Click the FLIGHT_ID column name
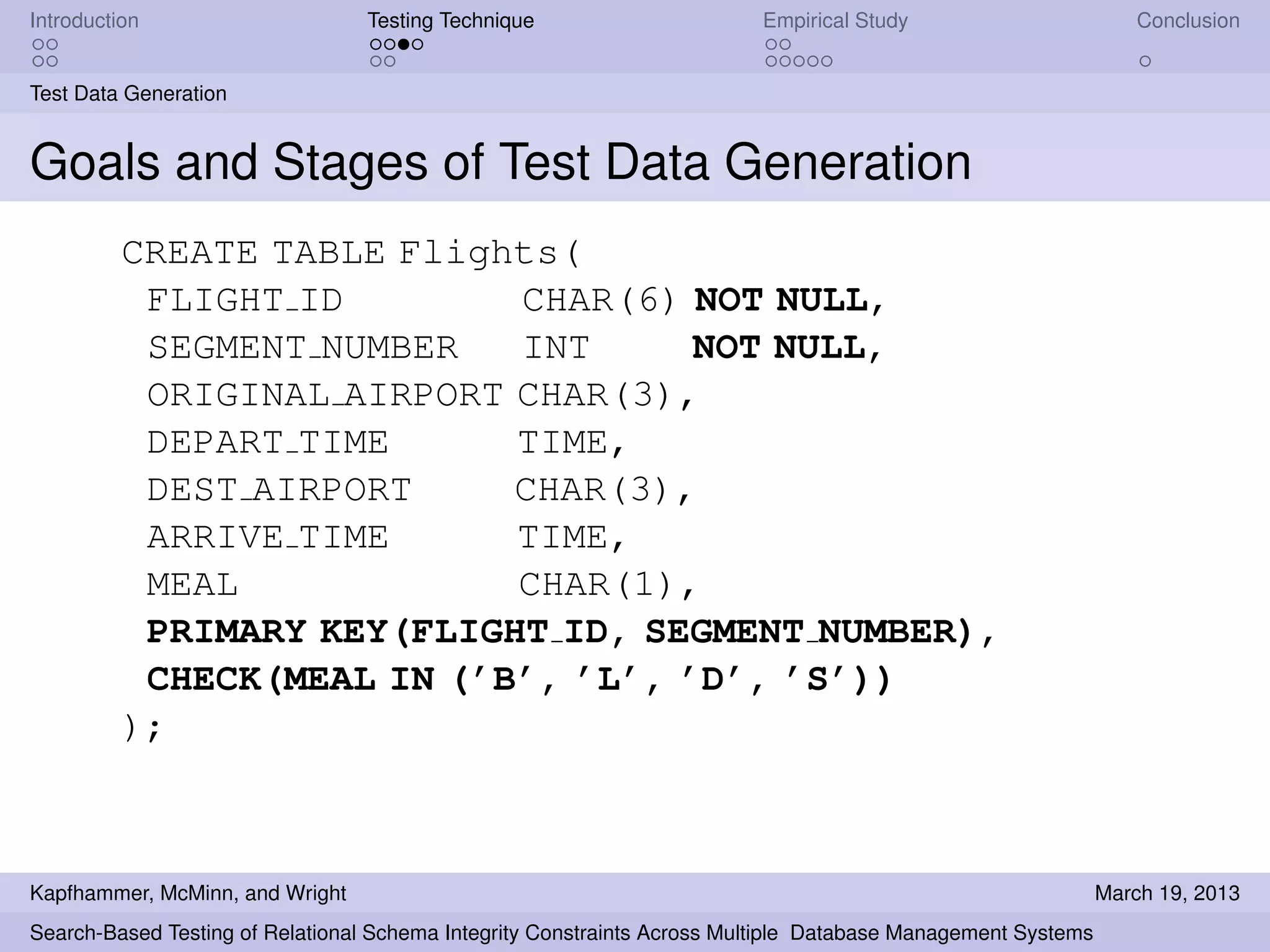Viewport: 1270px width, 952px height. coord(244,301)
